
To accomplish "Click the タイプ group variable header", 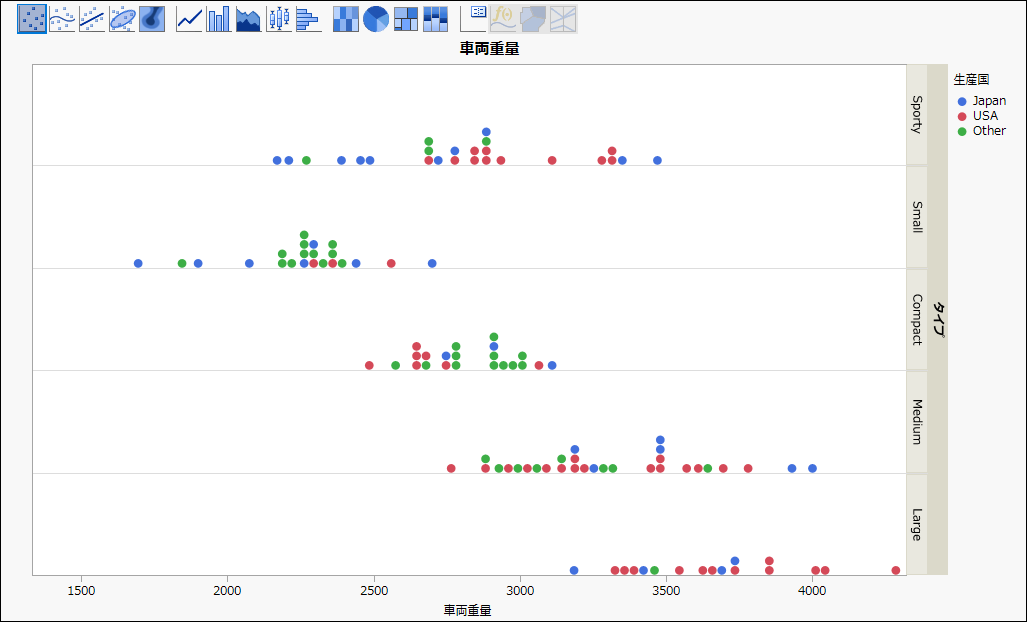I will (x=938, y=320).
